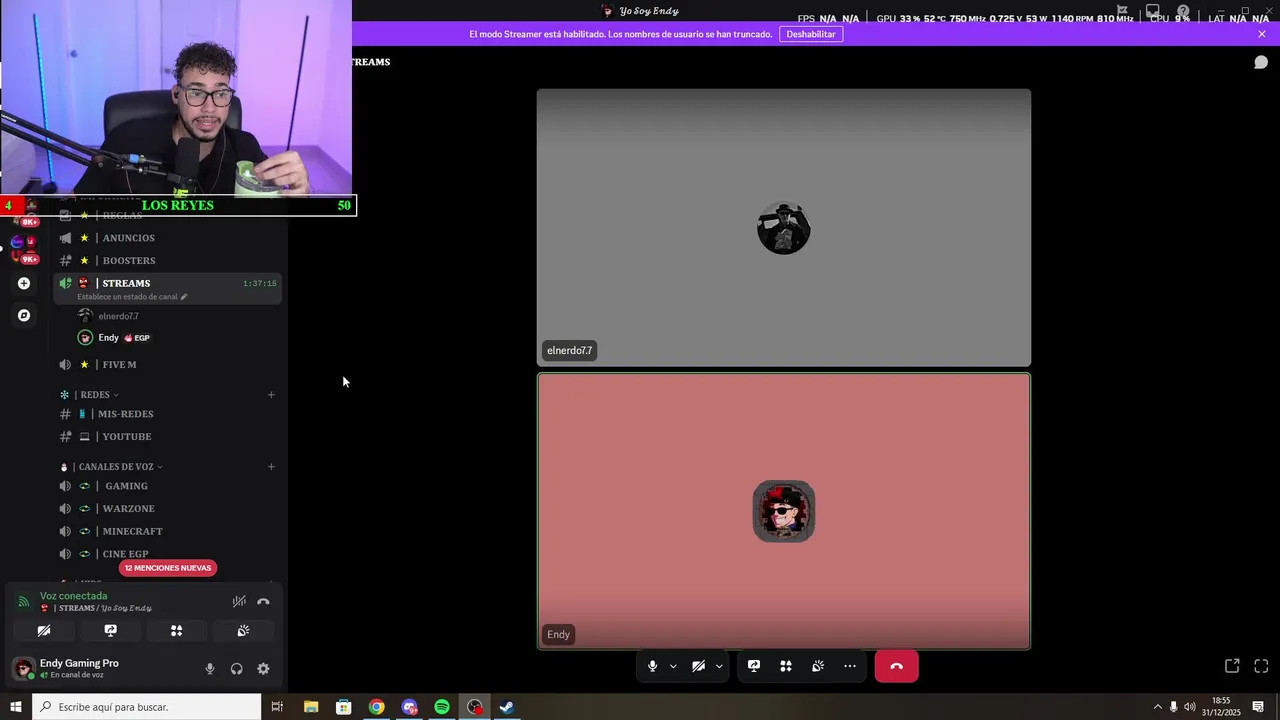Show hidden system tray icons
The image size is (1280, 720).
pos(1158,707)
